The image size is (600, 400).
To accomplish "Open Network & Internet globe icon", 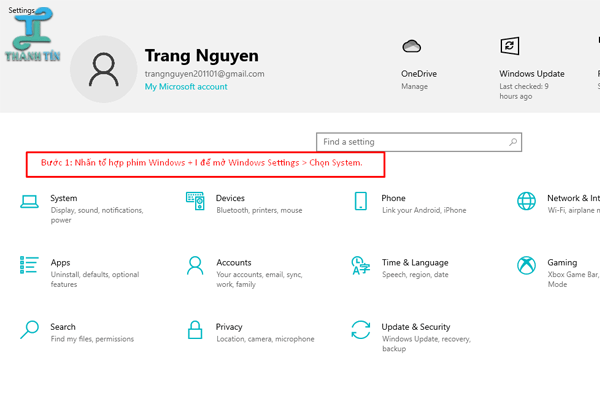I will [x=526, y=202].
